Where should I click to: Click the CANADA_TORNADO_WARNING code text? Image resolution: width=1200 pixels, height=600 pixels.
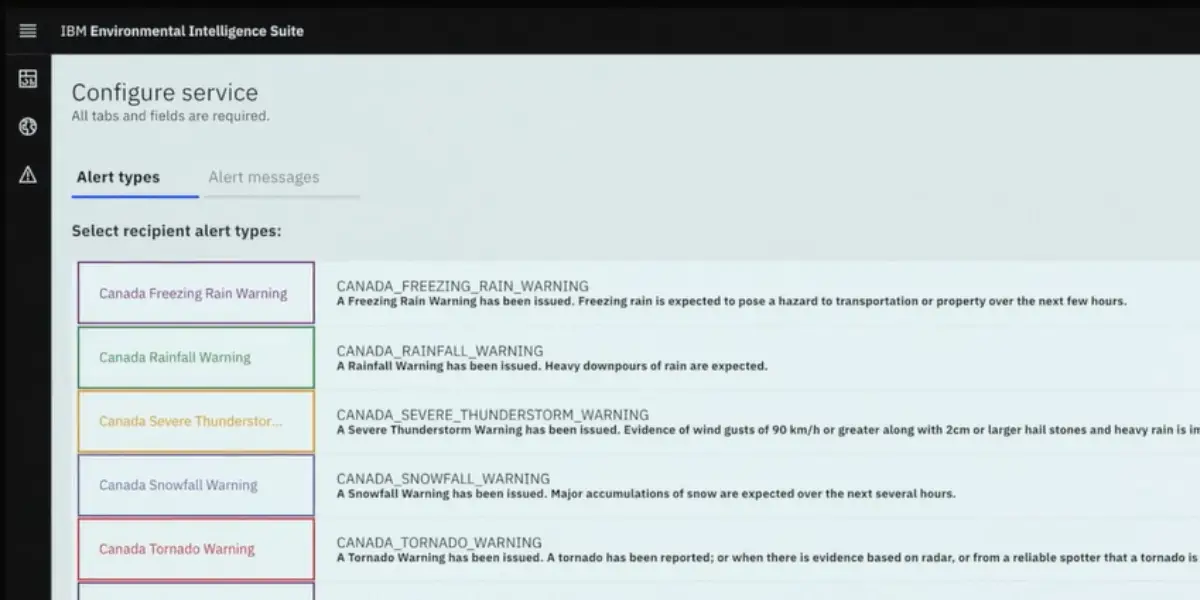tap(439, 542)
